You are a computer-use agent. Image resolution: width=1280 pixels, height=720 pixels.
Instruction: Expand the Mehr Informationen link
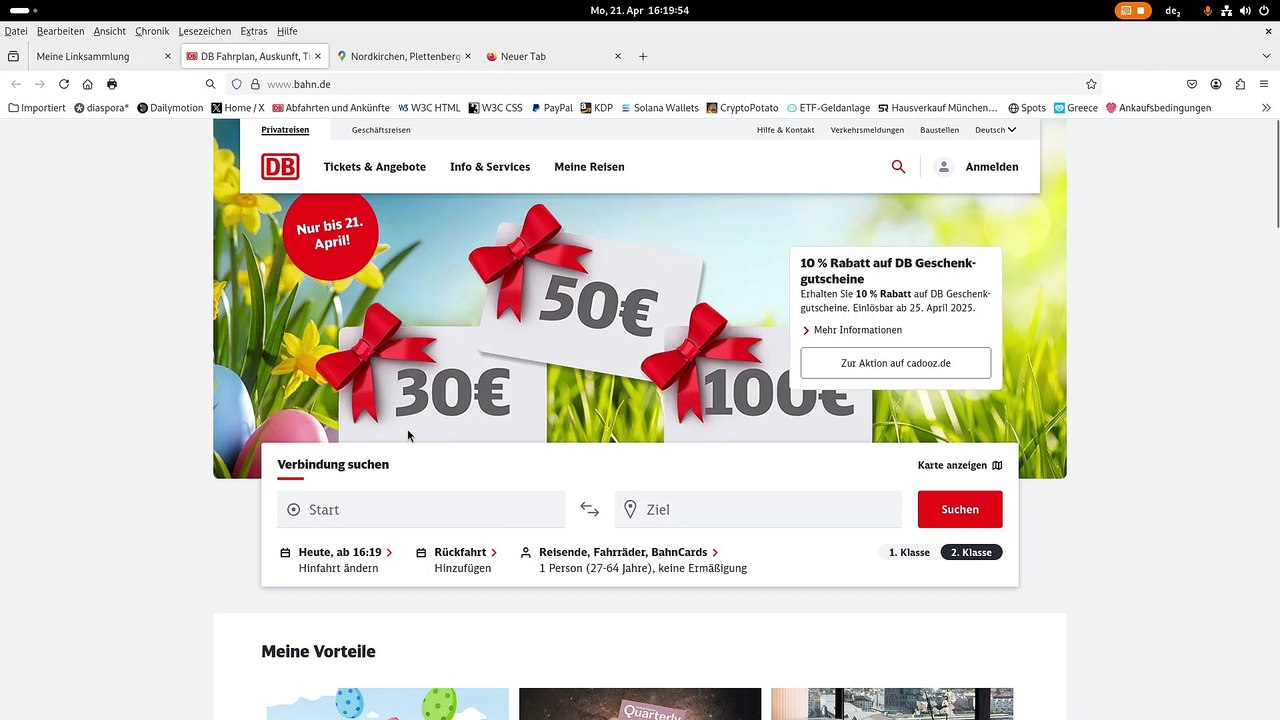click(852, 330)
